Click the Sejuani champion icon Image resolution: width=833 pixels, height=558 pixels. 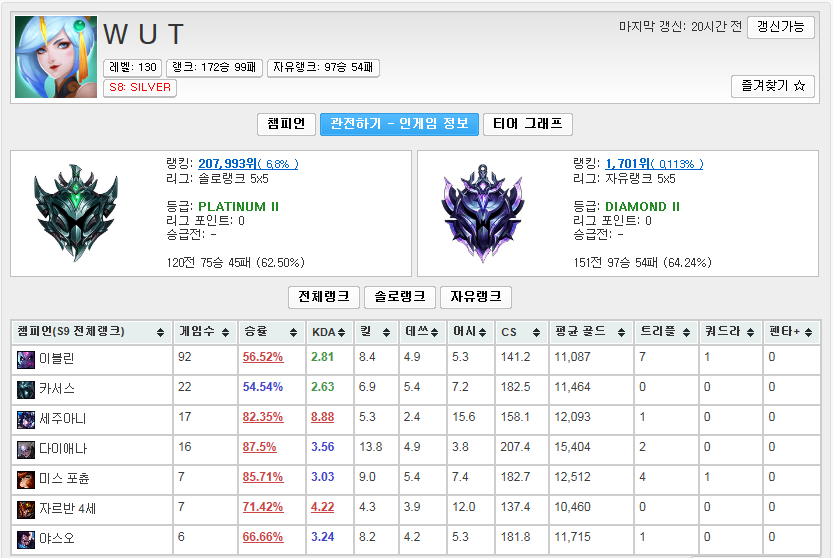click(x=26, y=420)
